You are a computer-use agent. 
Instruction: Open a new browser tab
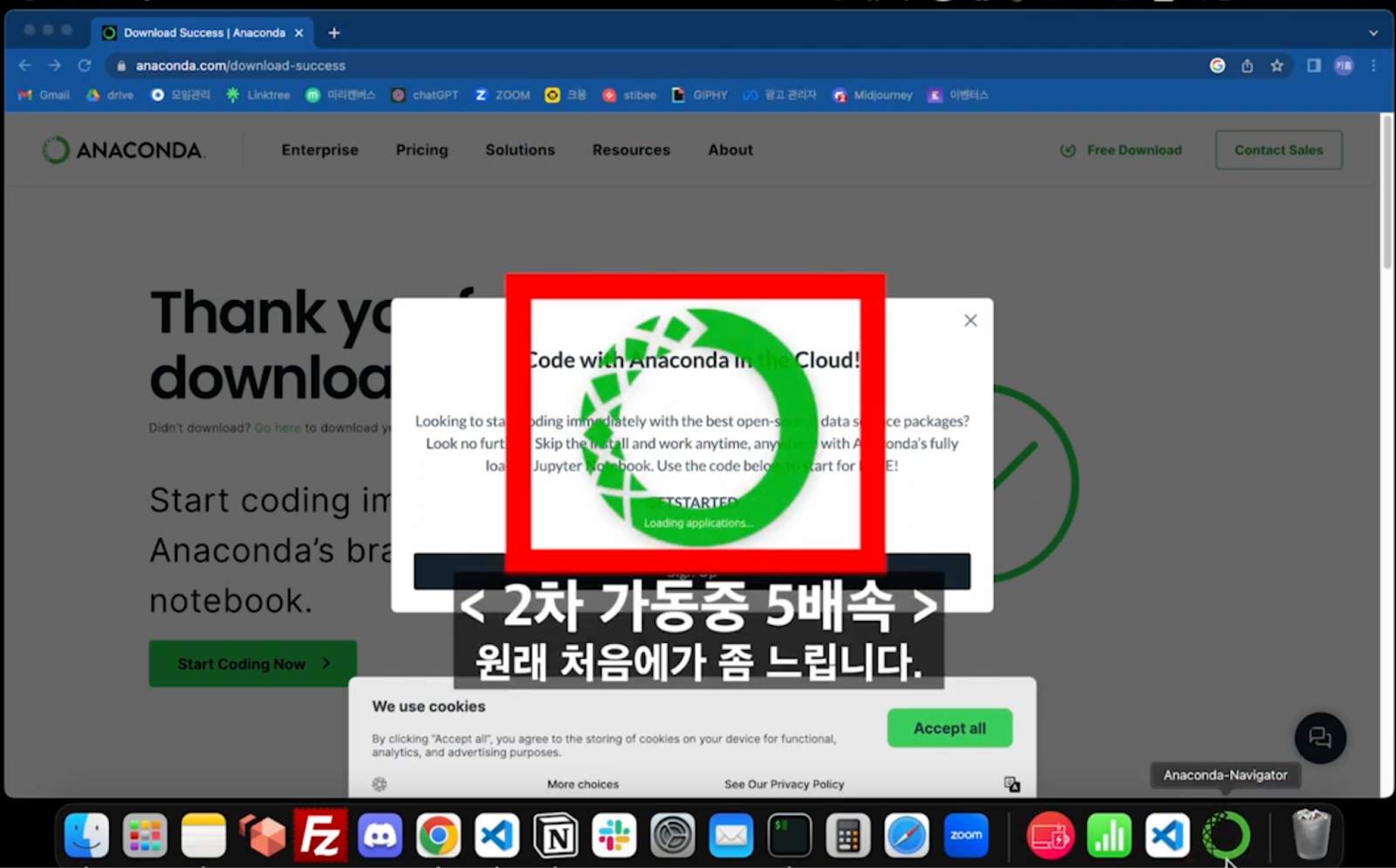[x=333, y=33]
